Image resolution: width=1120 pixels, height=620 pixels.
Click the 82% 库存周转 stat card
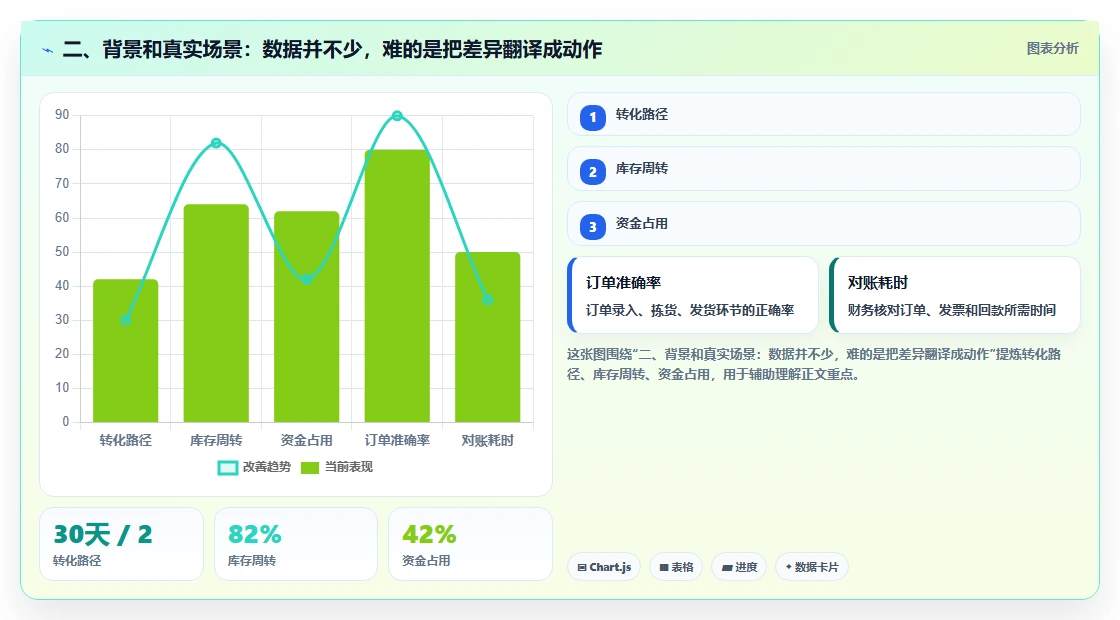click(x=296, y=544)
